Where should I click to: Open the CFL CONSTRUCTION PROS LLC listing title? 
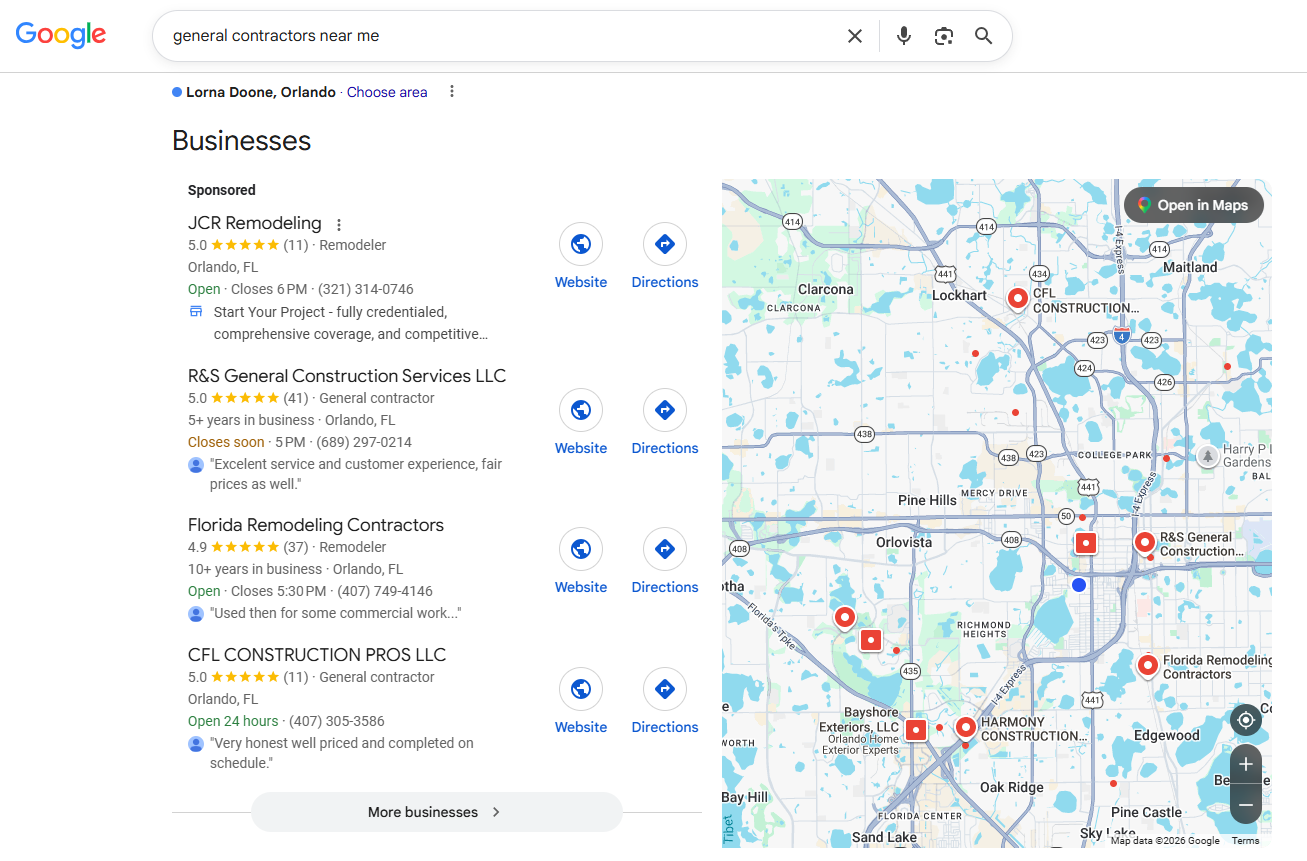[317, 655]
